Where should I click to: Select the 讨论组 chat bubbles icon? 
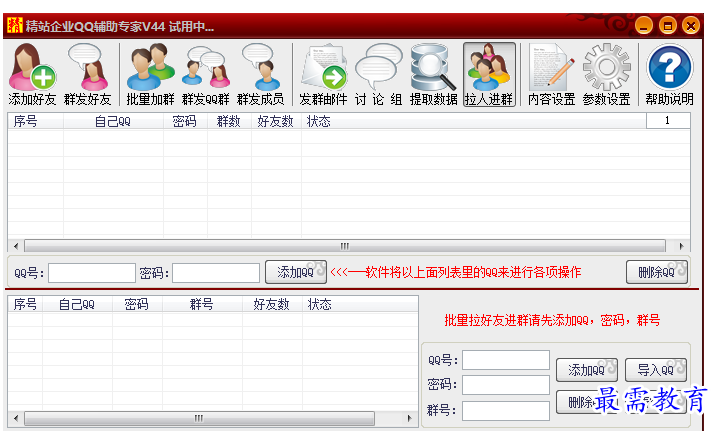tap(379, 75)
